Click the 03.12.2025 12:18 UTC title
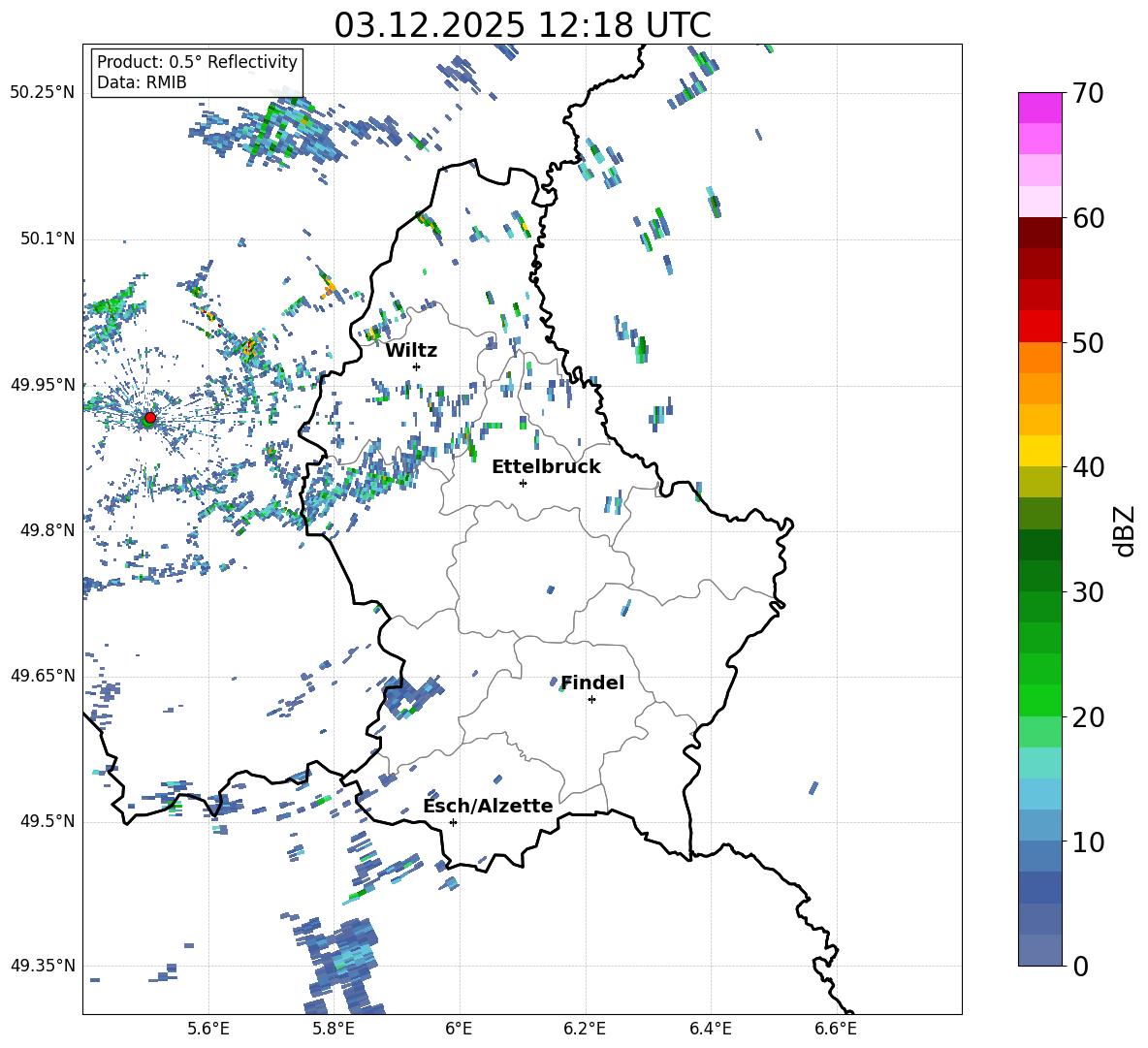 coord(522,25)
